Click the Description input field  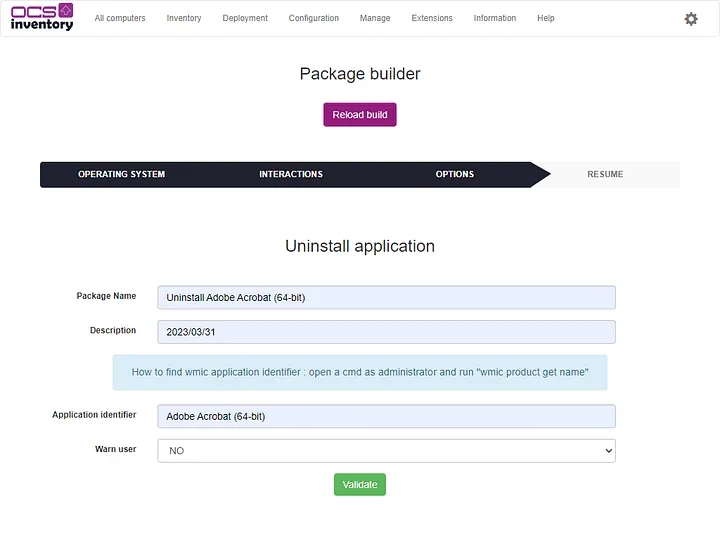tap(386, 332)
